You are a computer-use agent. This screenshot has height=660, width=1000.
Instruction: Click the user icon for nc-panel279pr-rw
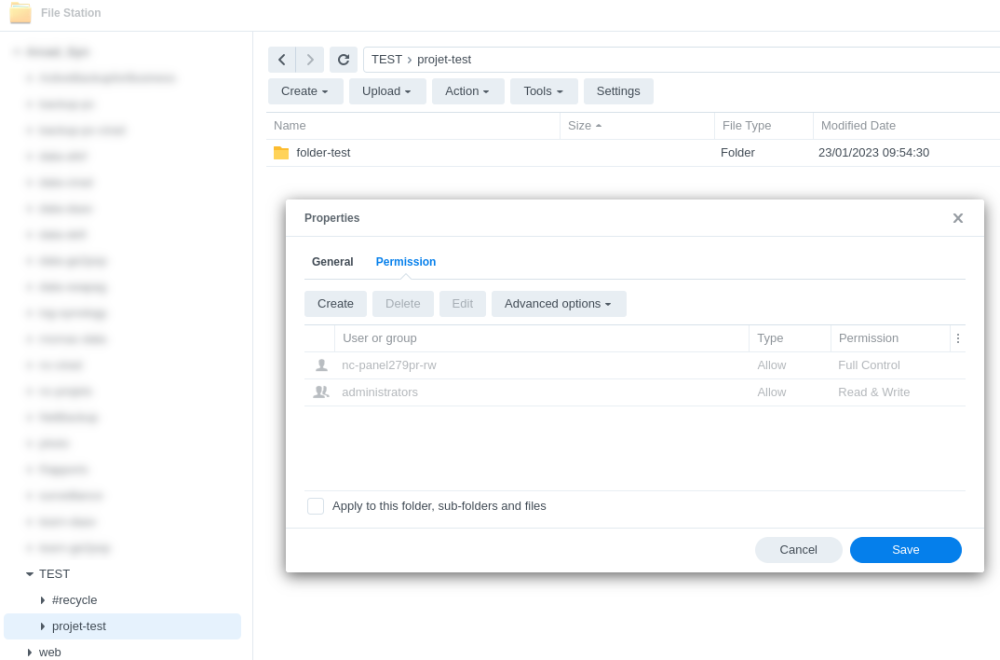tap(321, 366)
